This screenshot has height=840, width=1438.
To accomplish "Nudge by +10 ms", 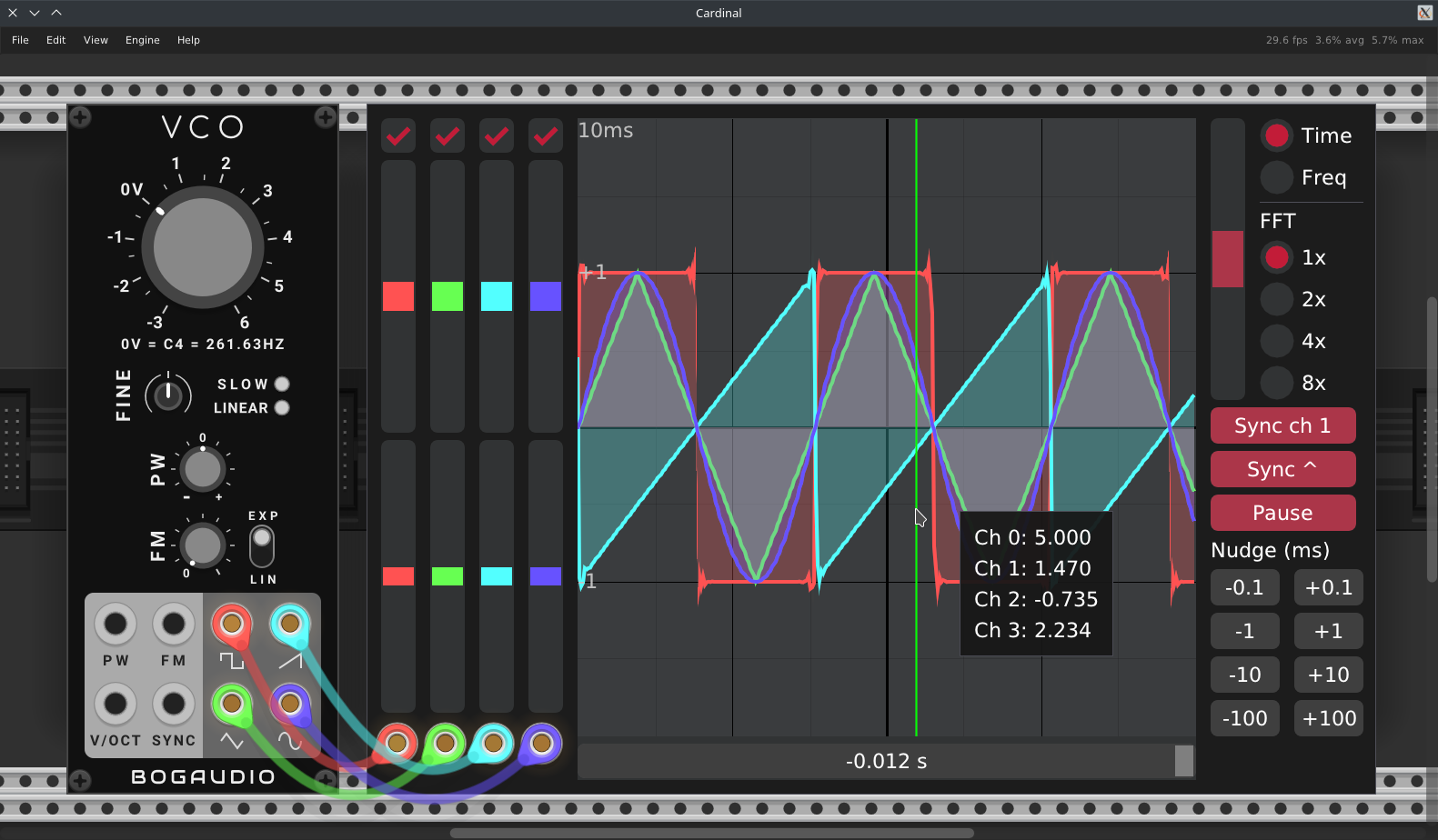I will [1328, 675].
